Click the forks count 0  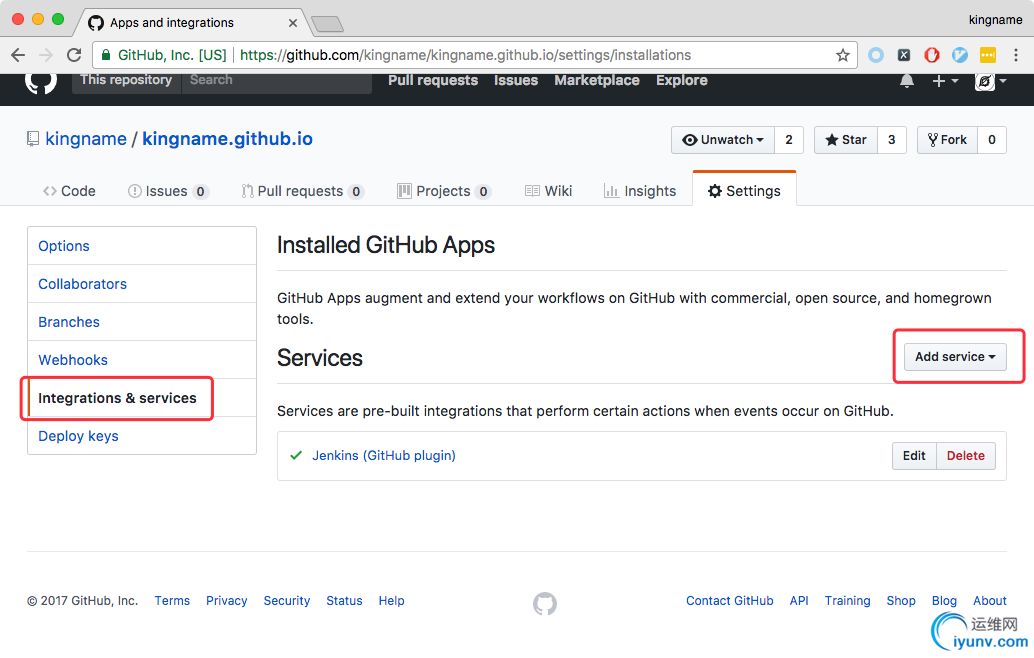coord(992,140)
